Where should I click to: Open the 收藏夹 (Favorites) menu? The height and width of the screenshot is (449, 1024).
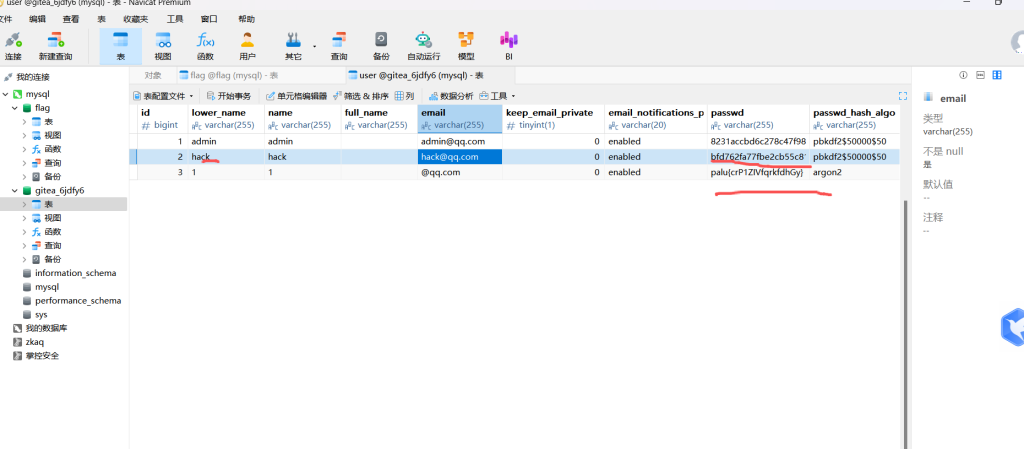137,19
